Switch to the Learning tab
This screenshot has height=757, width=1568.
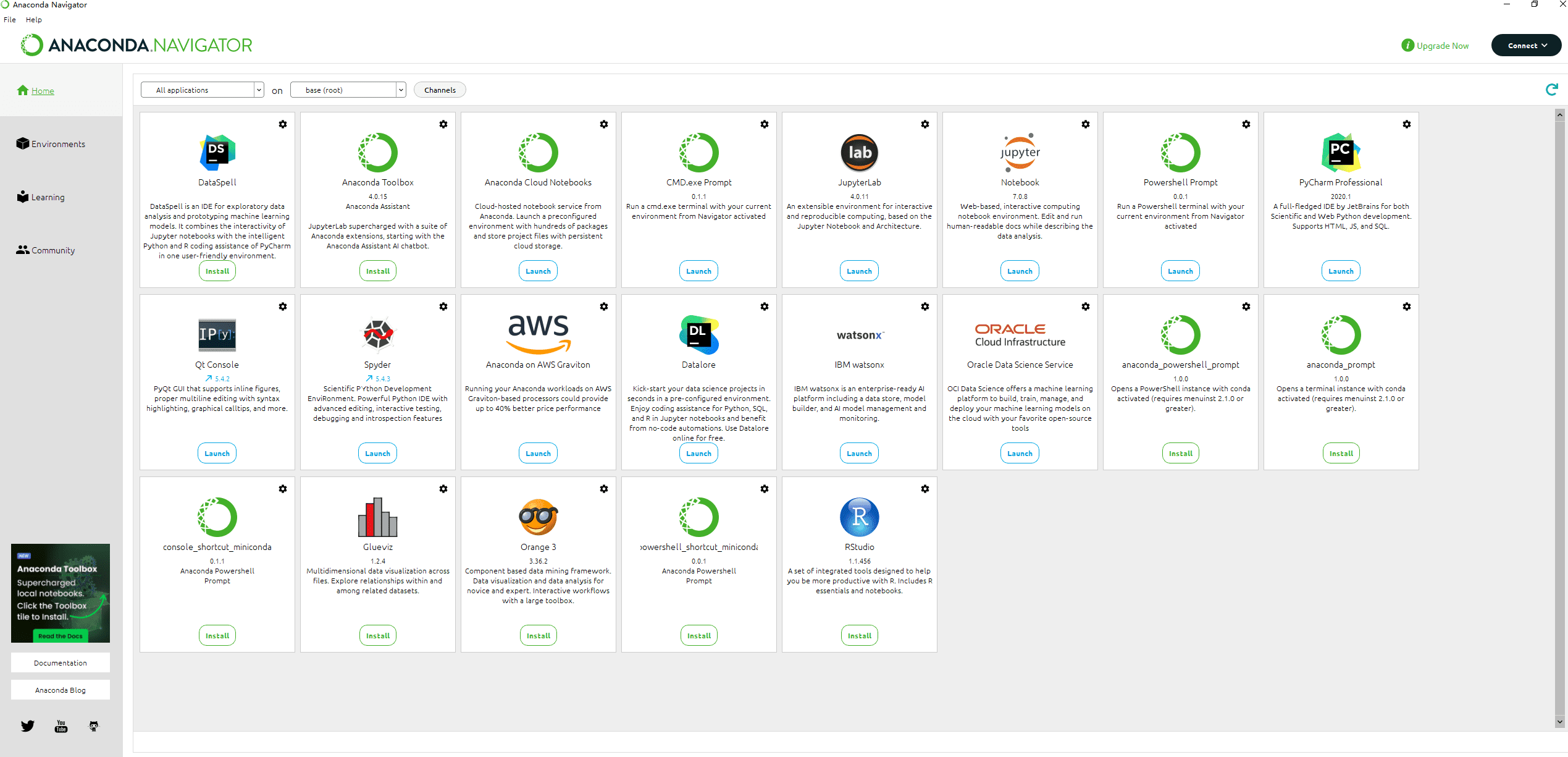[41, 197]
